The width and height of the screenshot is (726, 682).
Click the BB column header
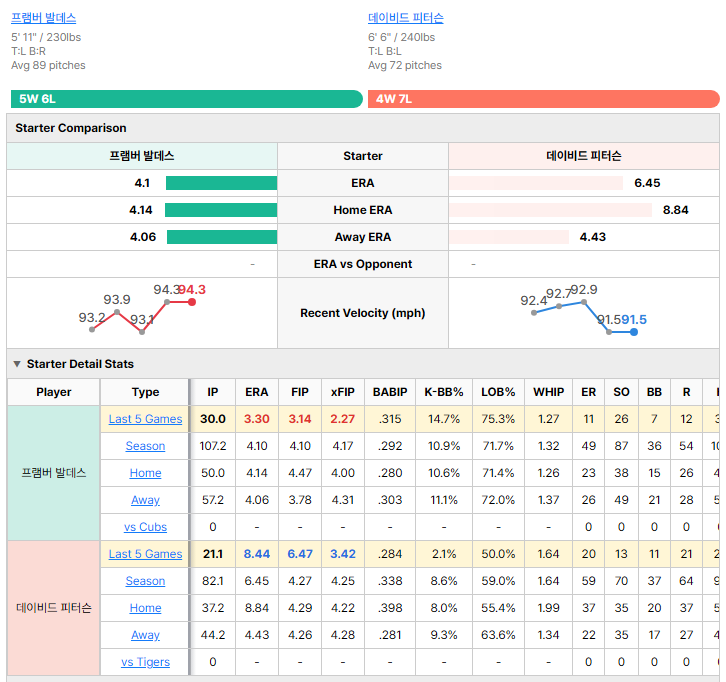(654, 392)
